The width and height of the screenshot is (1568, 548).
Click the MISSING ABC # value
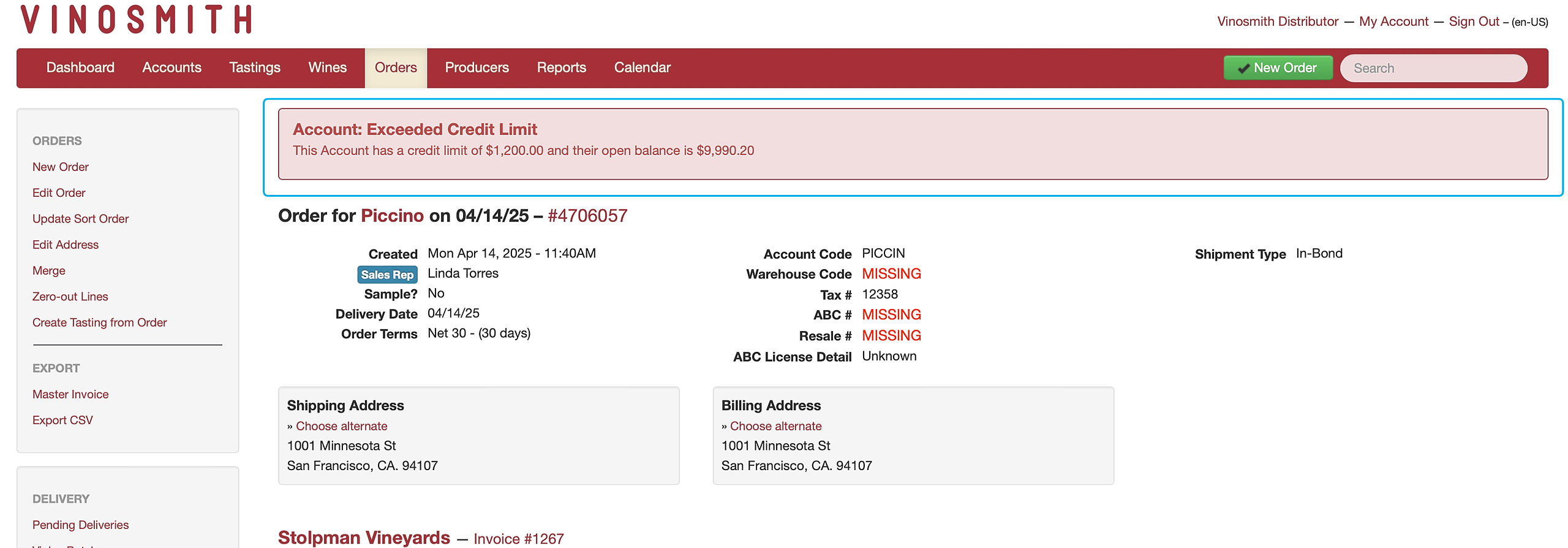(891, 315)
